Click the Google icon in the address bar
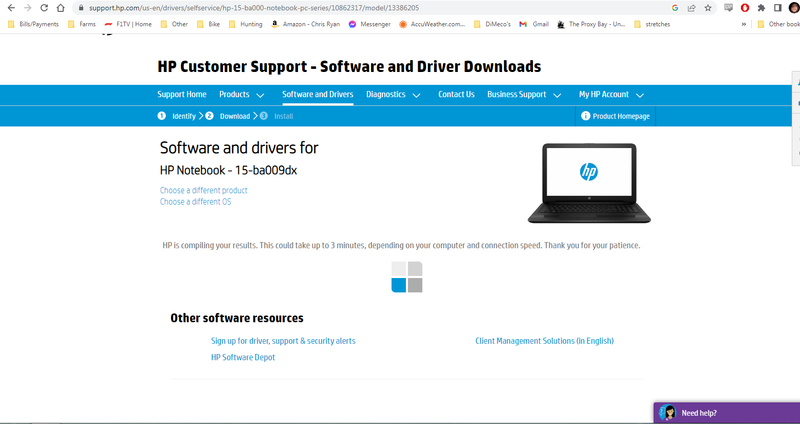This screenshot has width=800, height=424. tap(675, 8)
